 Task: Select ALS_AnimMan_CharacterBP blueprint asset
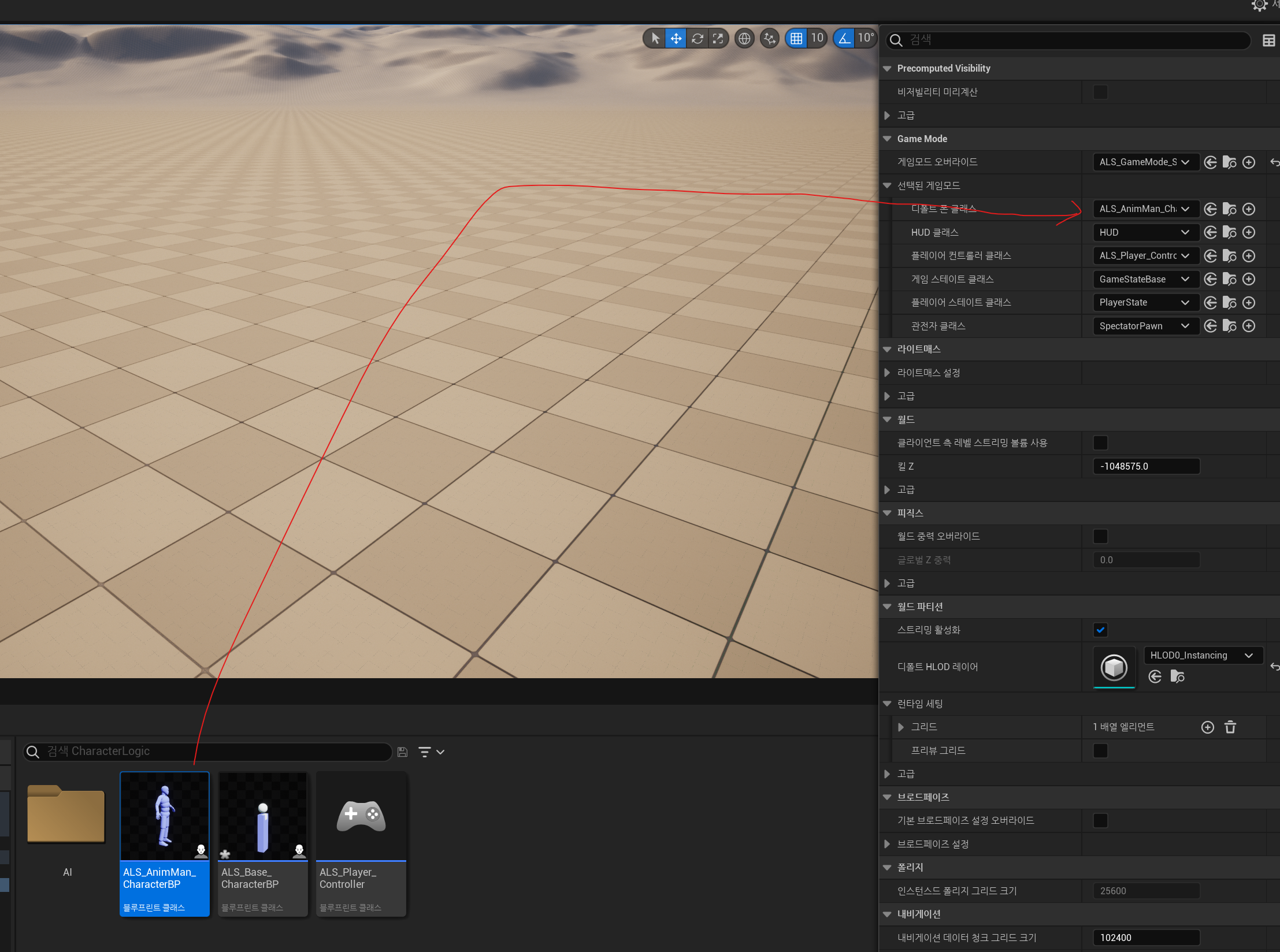pyautogui.click(x=165, y=844)
